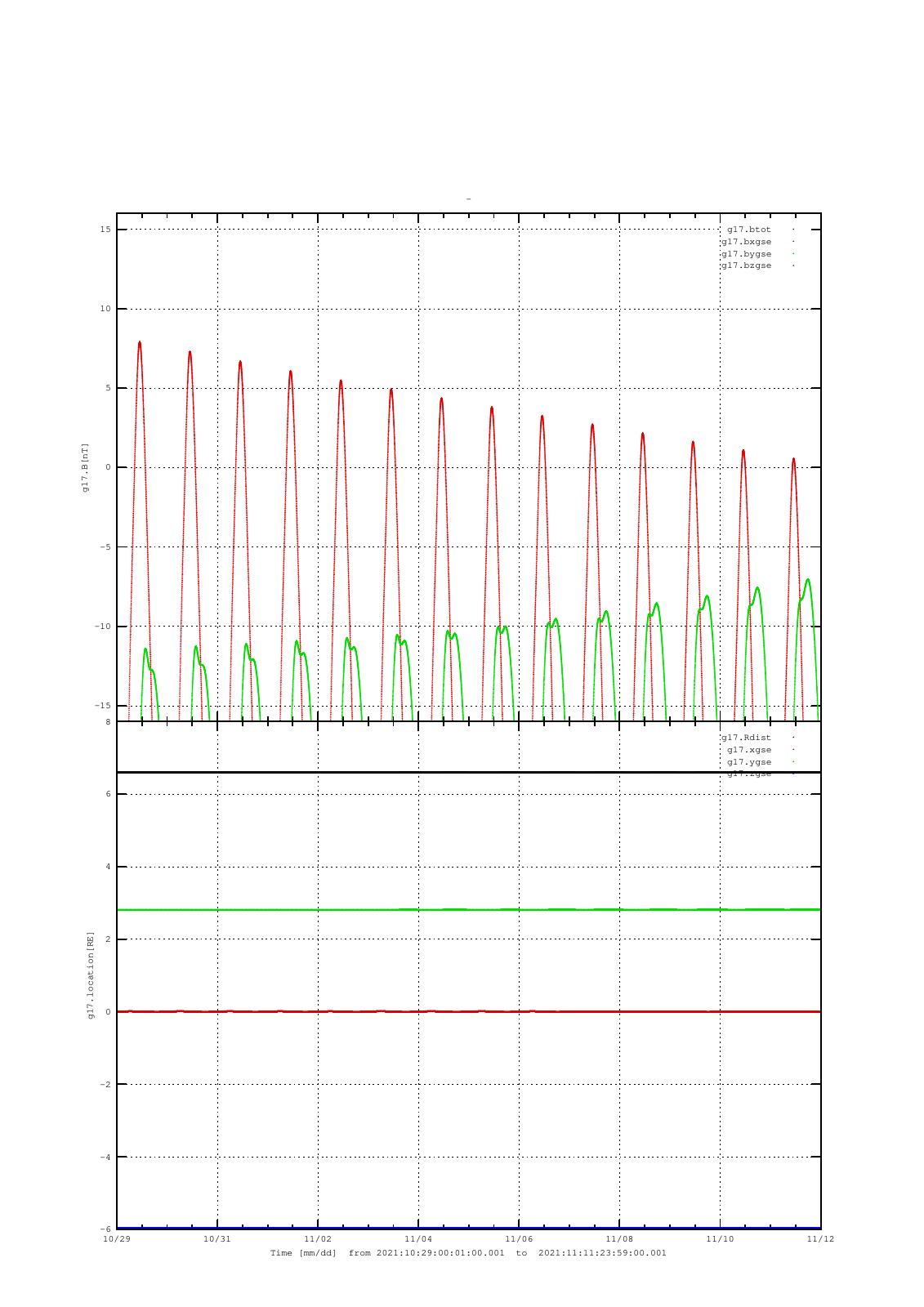Click the 10/31 date label on the time axis
The image size is (924, 1307).
pyautogui.click(x=217, y=1239)
